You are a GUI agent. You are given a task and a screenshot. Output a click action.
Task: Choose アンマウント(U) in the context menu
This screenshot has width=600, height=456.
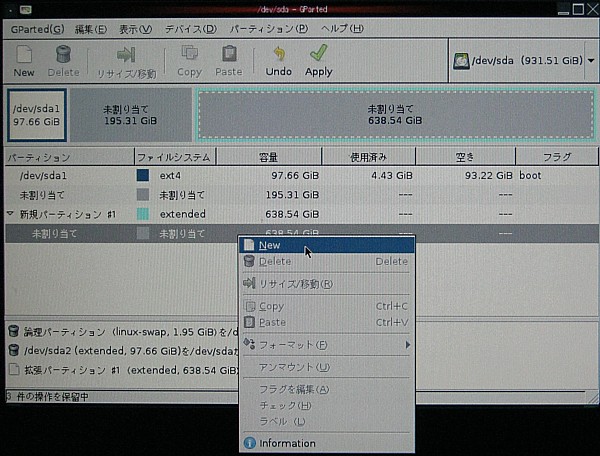(x=327, y=367)
